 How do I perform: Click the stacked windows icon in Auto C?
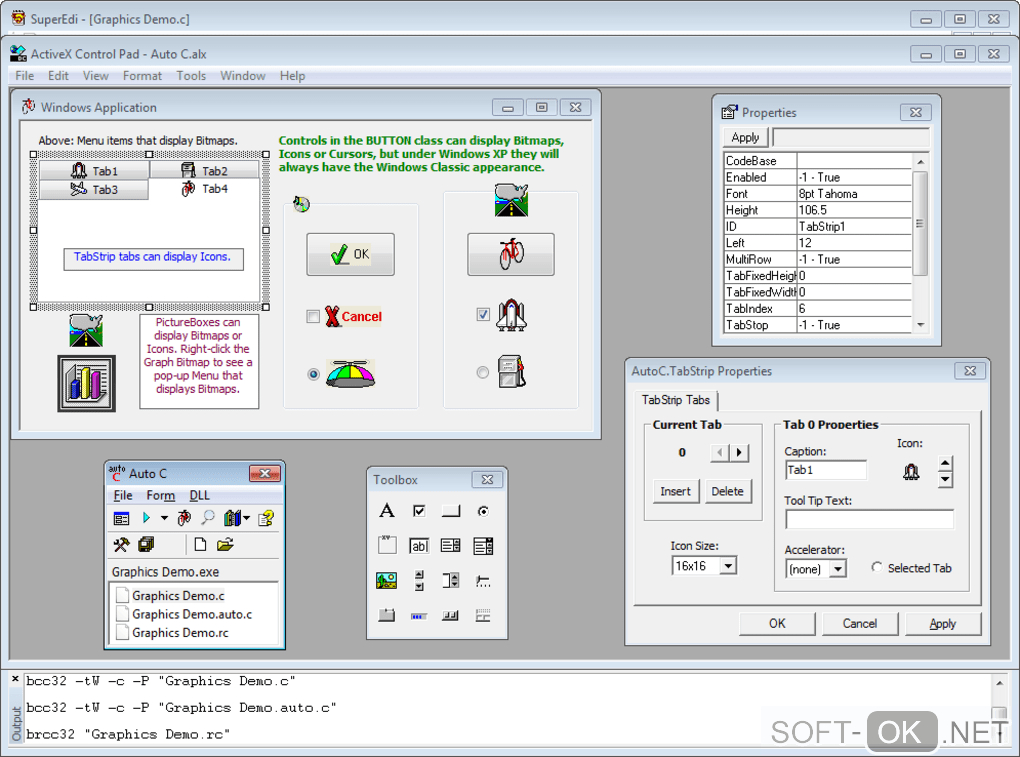[146, 544]
